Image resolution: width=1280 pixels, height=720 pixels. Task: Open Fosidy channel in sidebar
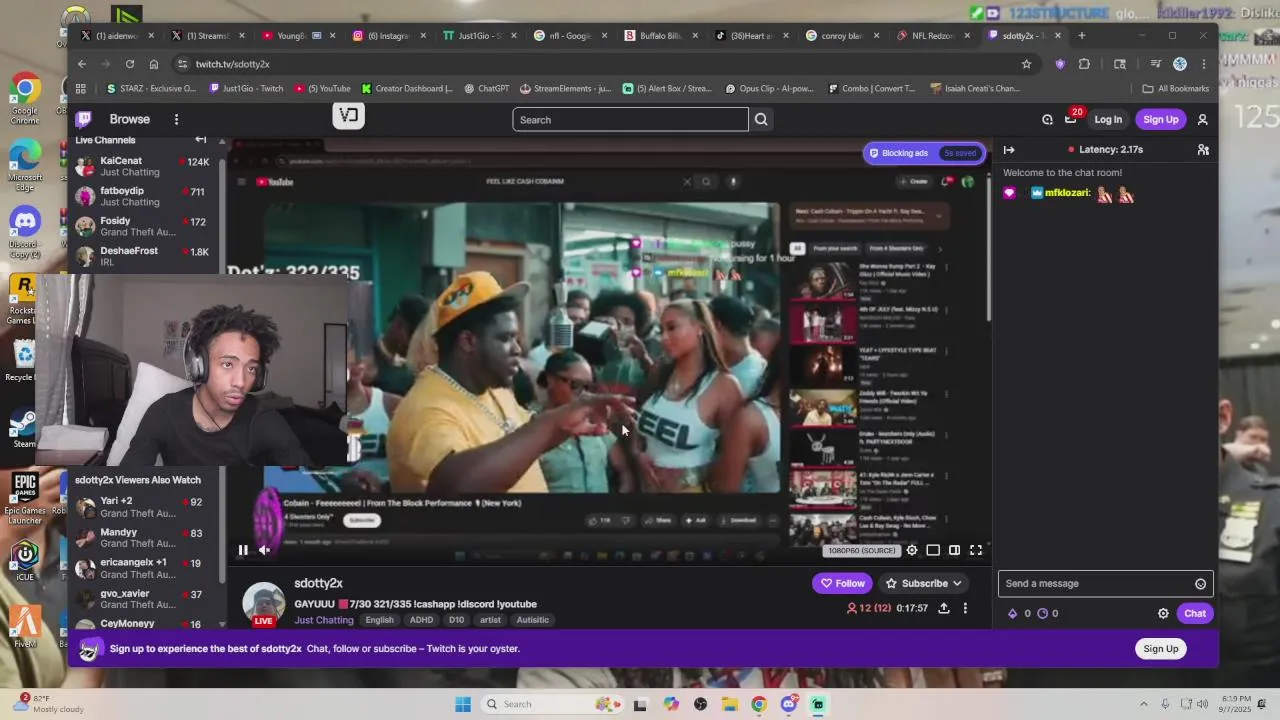click(143, 226)
